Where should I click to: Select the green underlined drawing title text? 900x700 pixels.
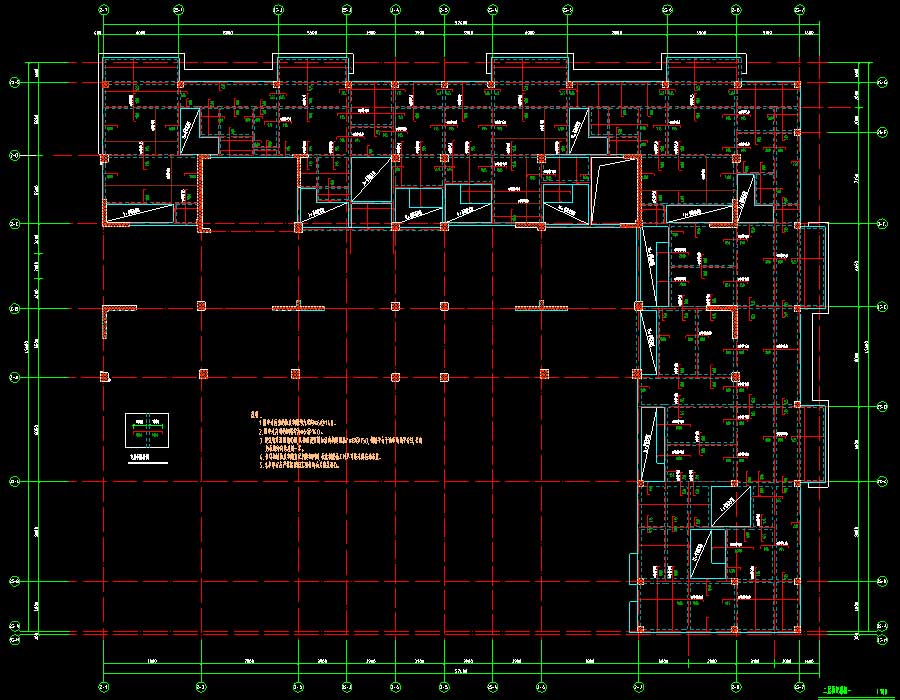(837, 690)
